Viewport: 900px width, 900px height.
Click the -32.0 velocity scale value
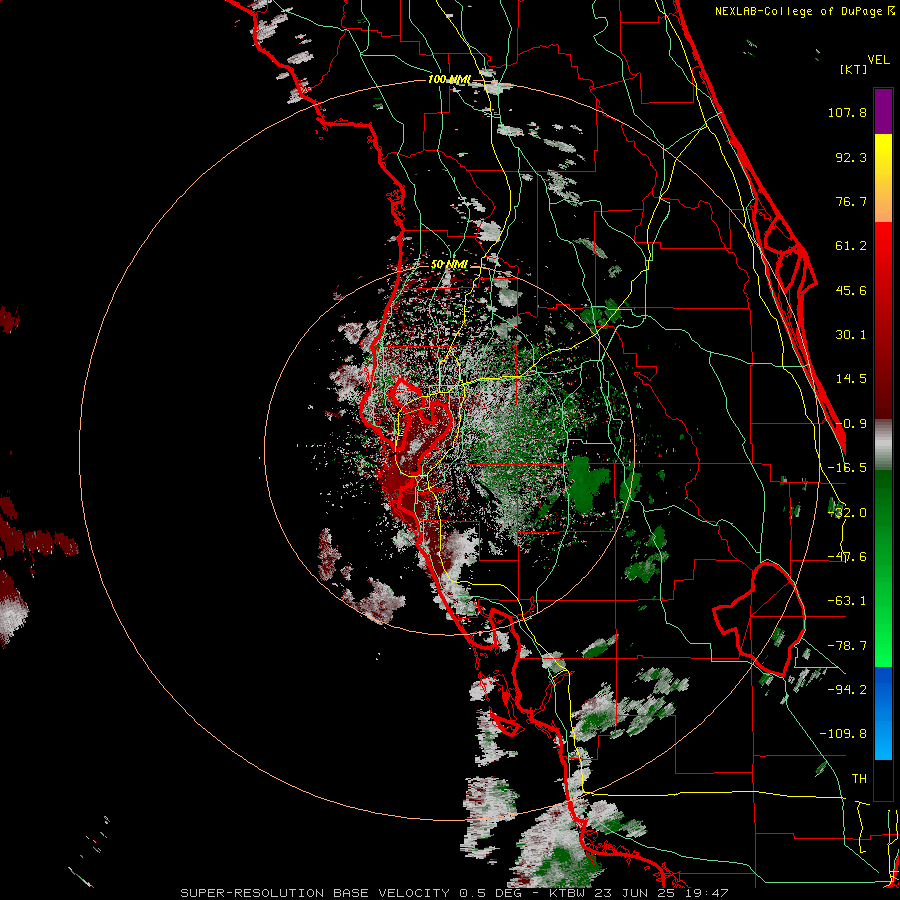point(847,512)
